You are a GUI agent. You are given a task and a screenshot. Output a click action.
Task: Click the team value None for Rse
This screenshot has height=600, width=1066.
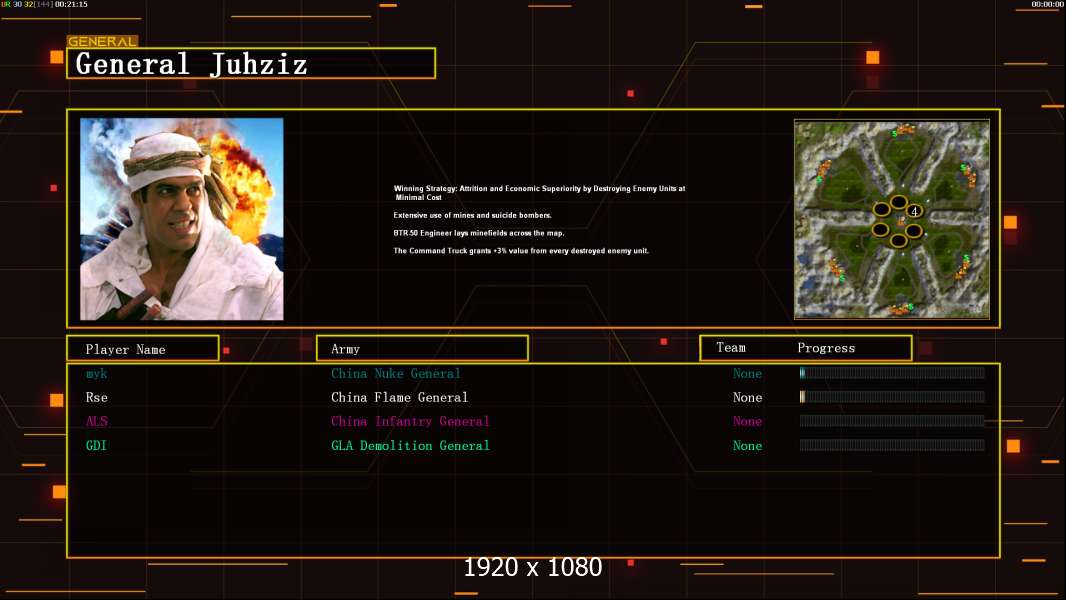tap(747, 398)
